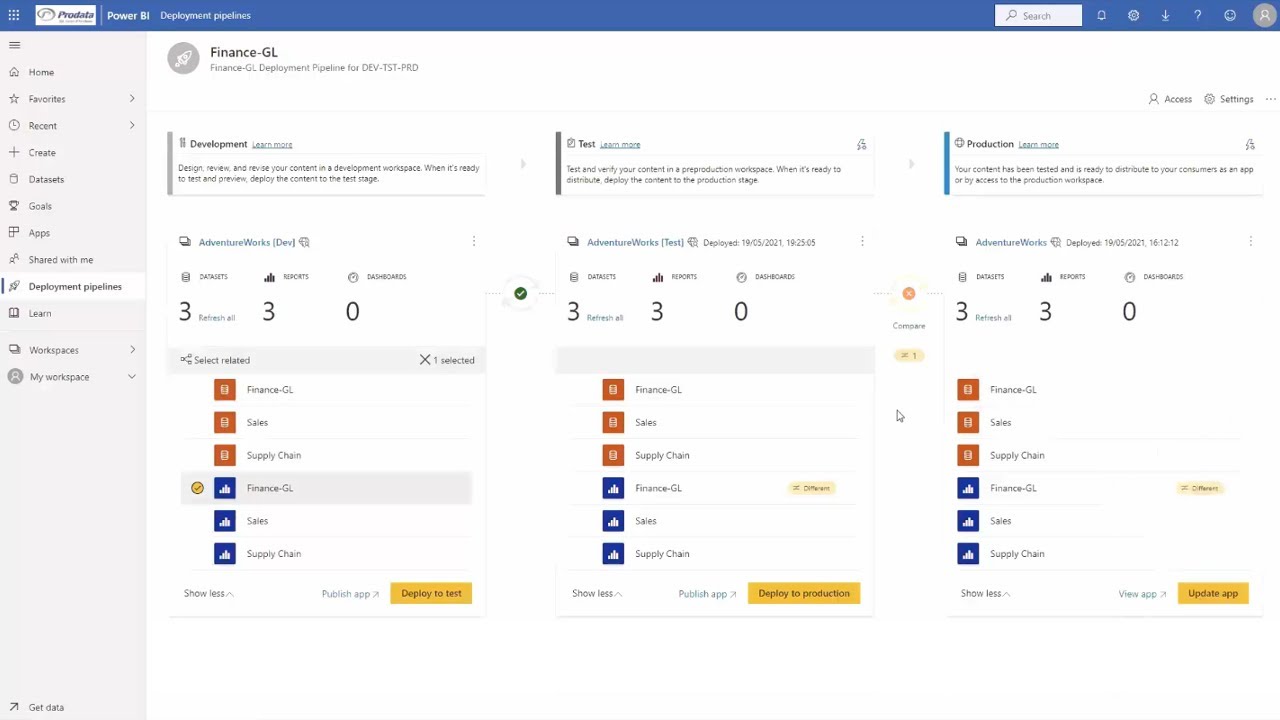Open pipeline Settings
The height and width of the screenshot is (720, 1280).
pos(1229,99)
